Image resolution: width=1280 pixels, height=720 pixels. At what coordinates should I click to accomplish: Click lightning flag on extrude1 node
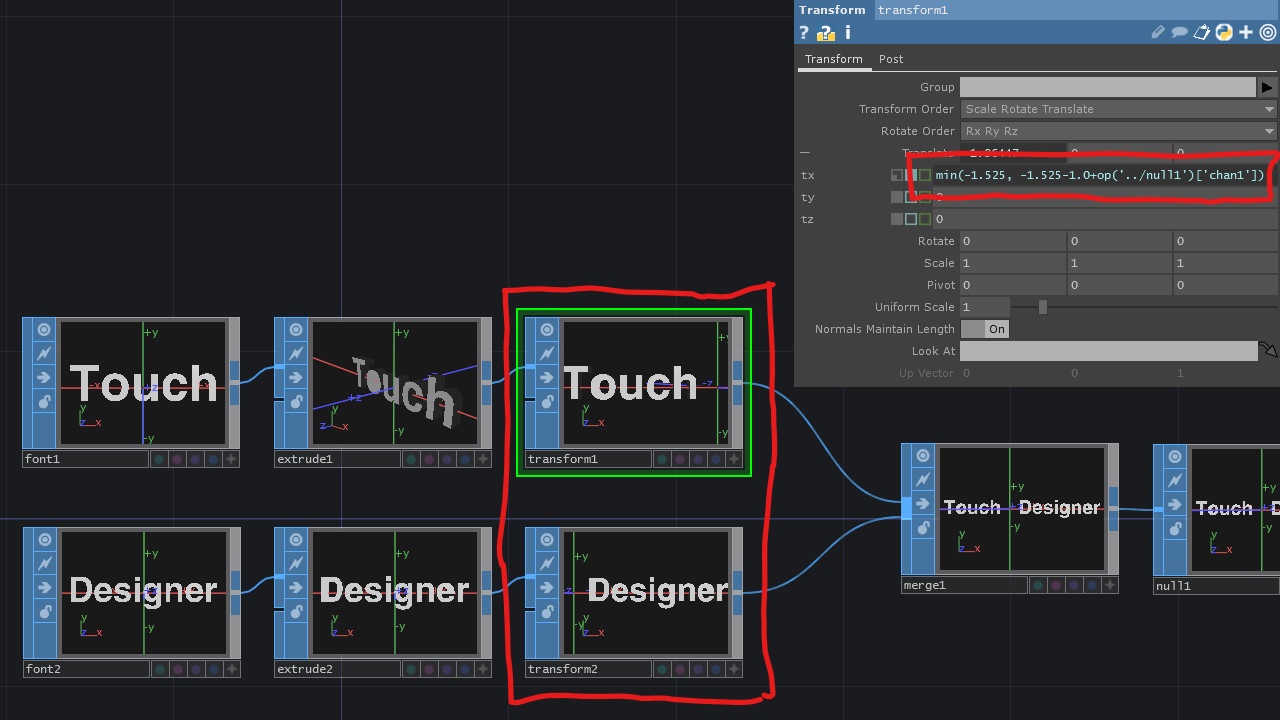297,354
